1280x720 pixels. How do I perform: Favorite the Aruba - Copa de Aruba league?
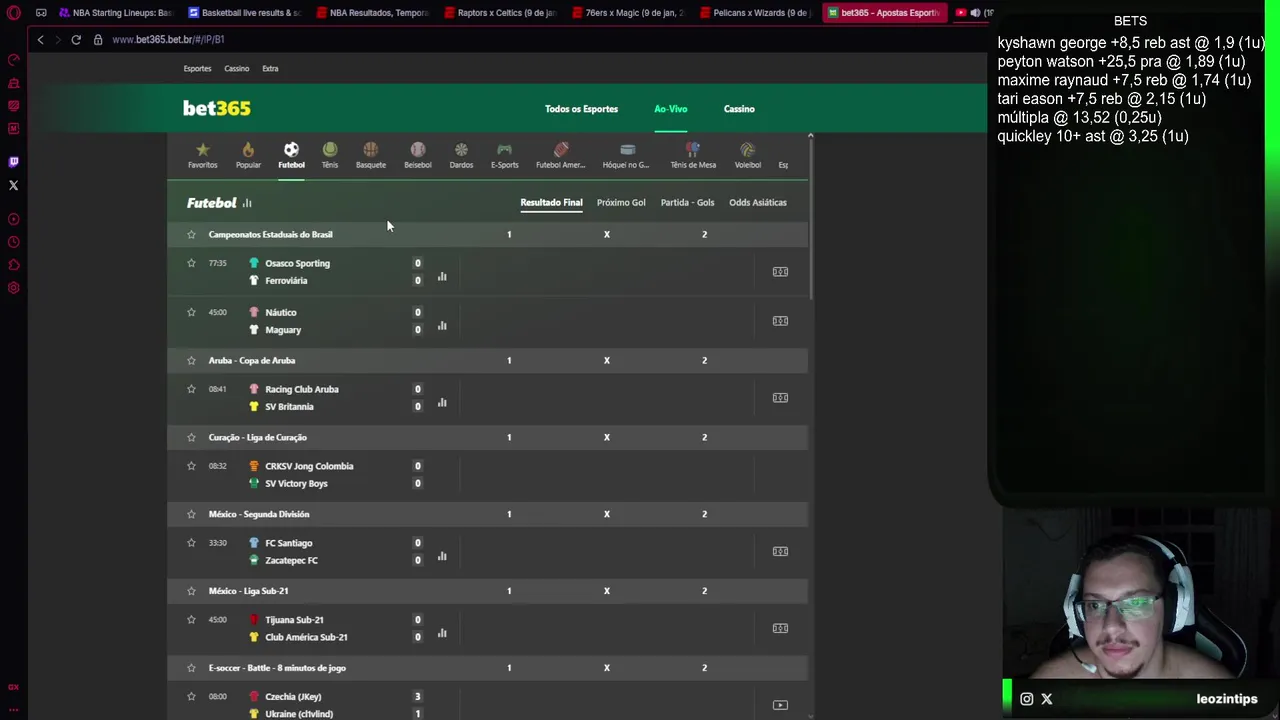click(x=191, y=360)
